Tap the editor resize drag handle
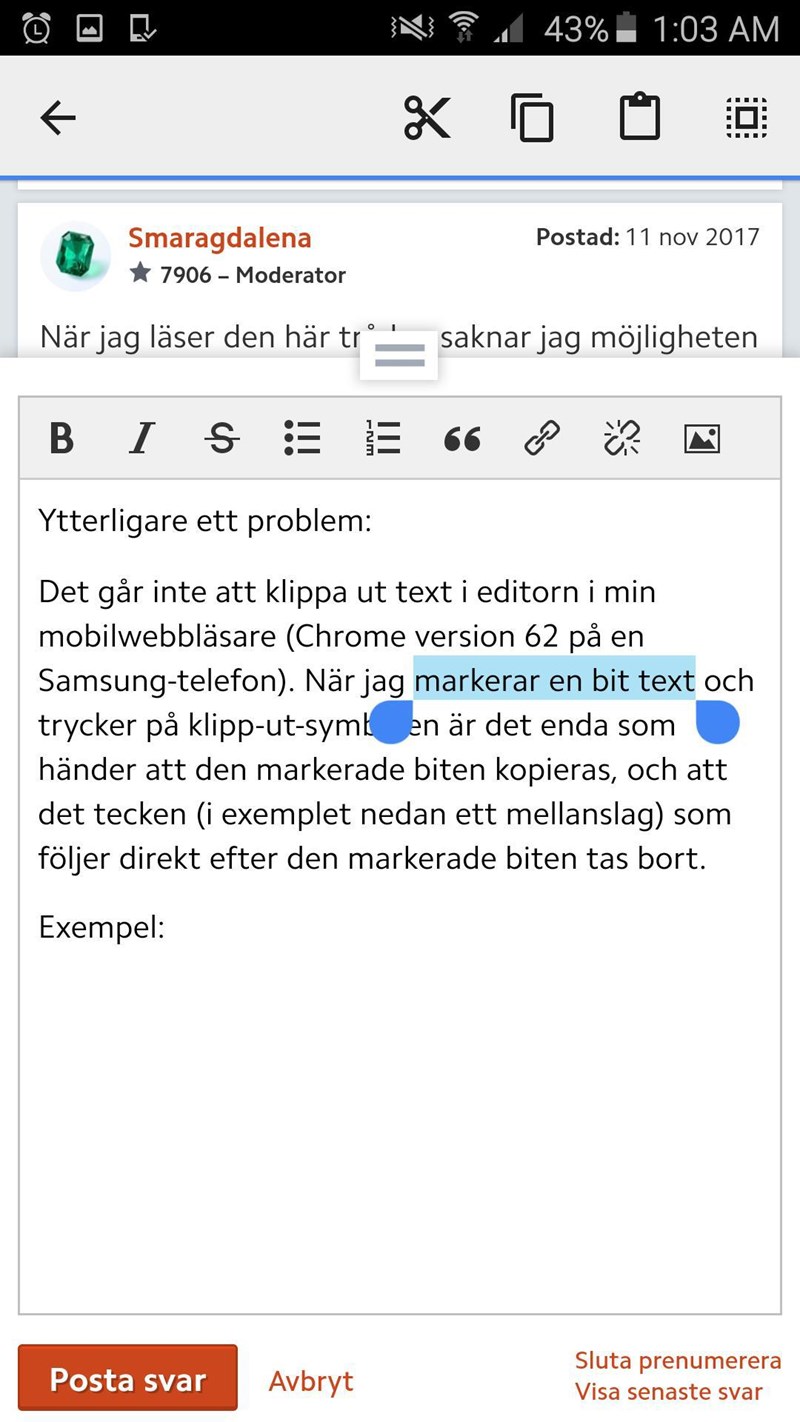The width and height of the screenshot is (800, 1422). pyautogui.click(x=399, y=356)
